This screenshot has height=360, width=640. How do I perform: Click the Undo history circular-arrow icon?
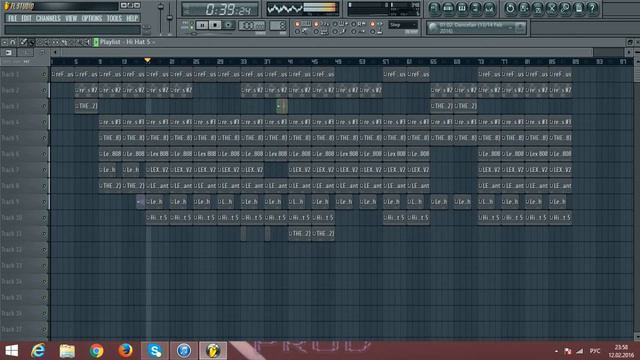510,8
